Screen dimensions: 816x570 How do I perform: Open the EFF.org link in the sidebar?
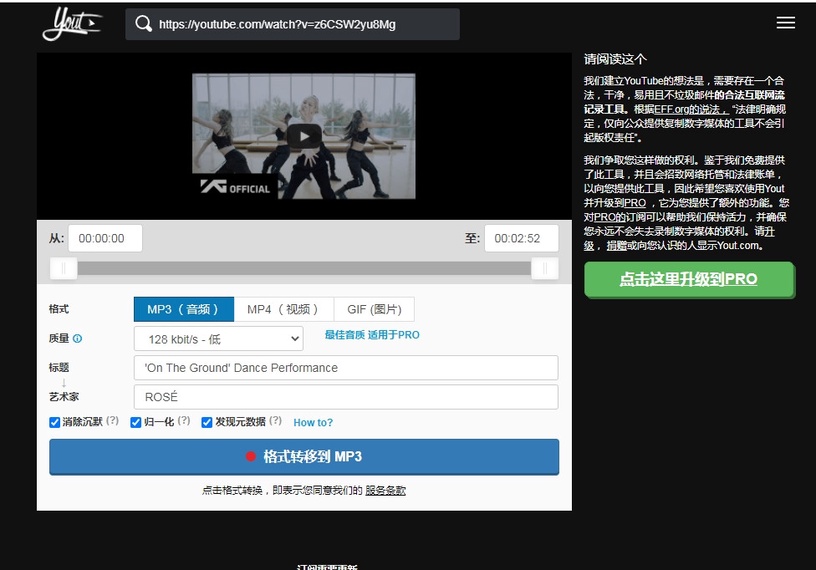690,109
